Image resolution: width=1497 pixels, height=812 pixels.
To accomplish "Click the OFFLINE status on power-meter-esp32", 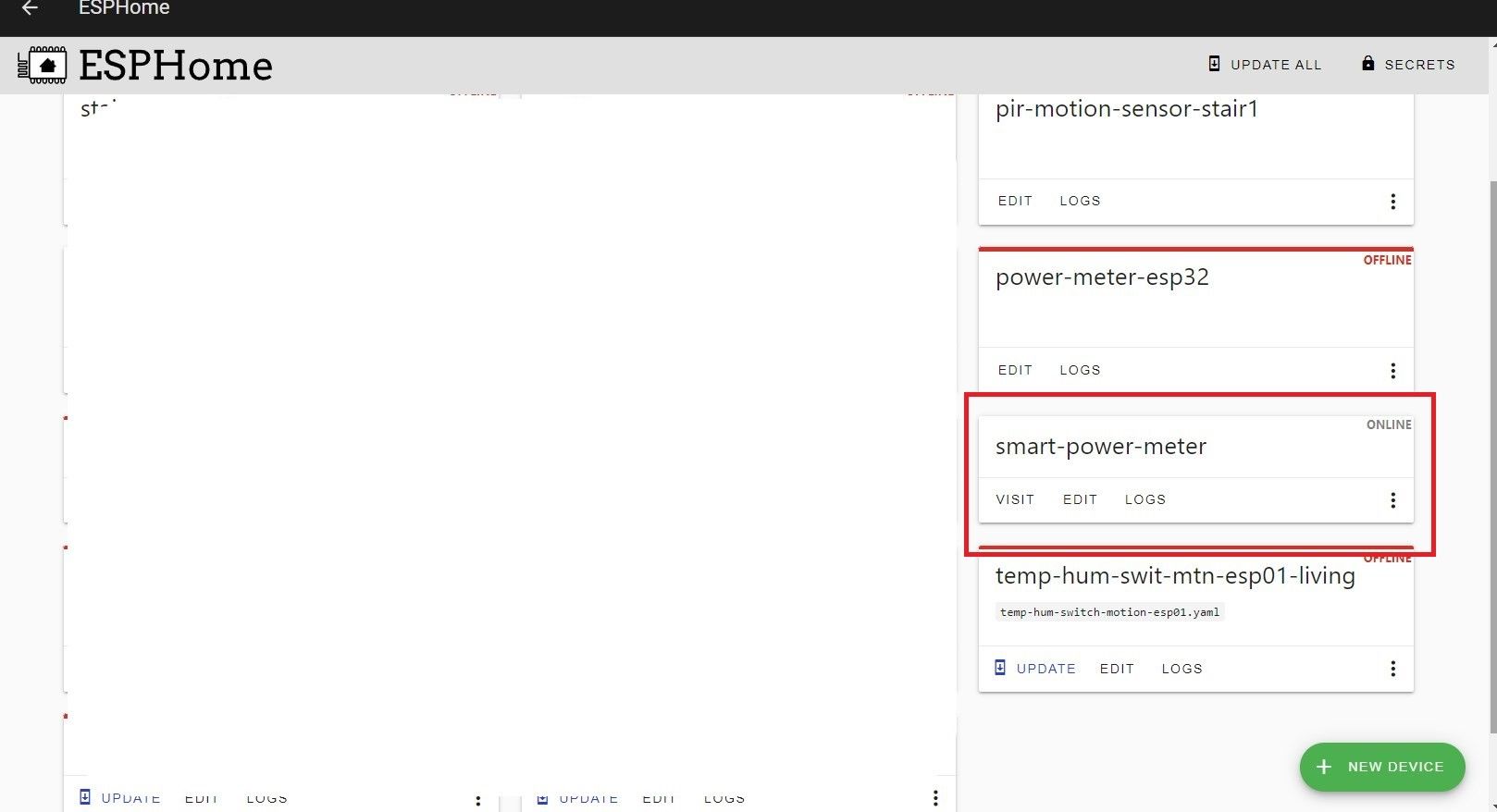I will pos(1387,260).
